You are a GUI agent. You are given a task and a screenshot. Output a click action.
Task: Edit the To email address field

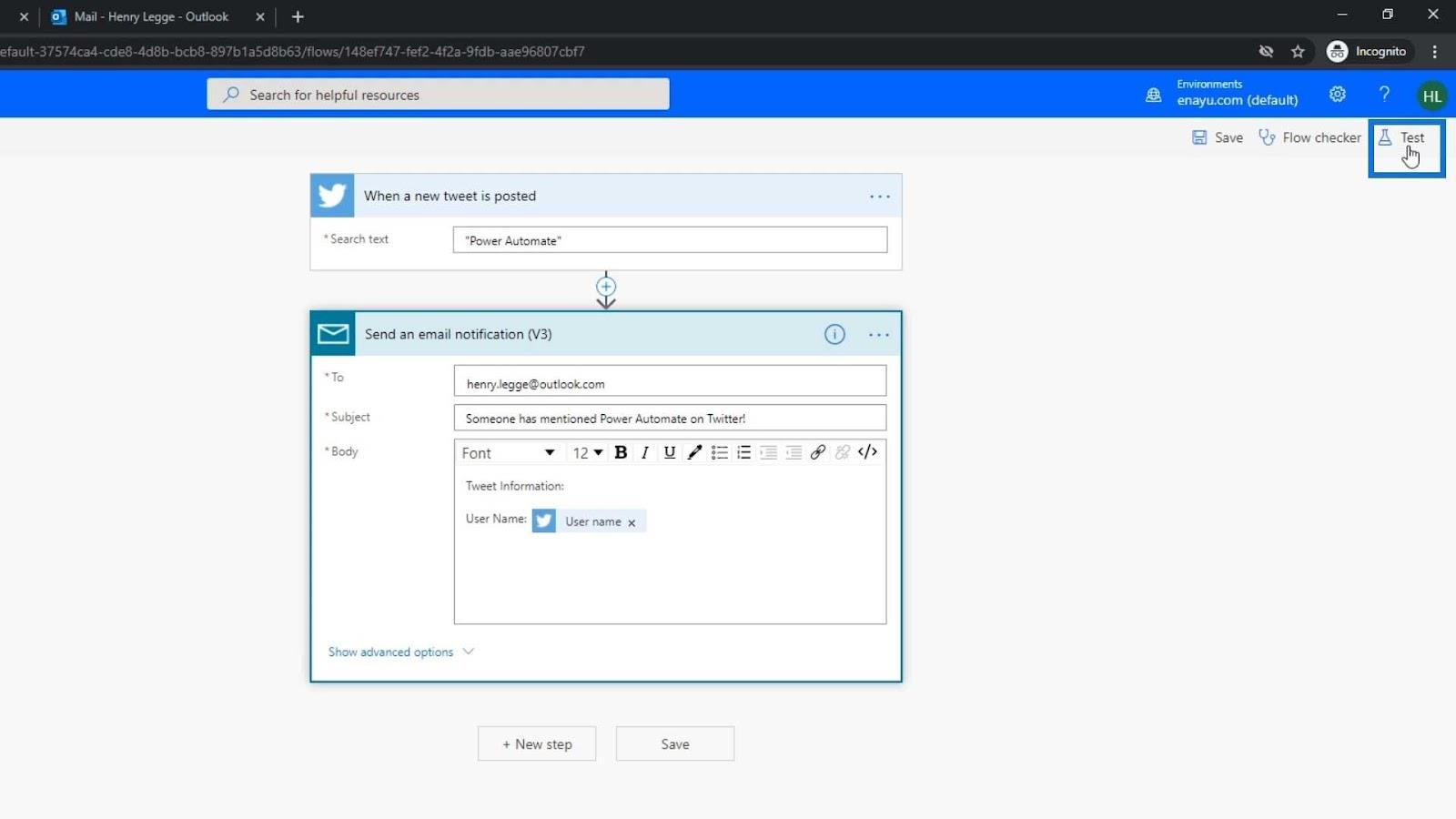(x=670, y=382)
